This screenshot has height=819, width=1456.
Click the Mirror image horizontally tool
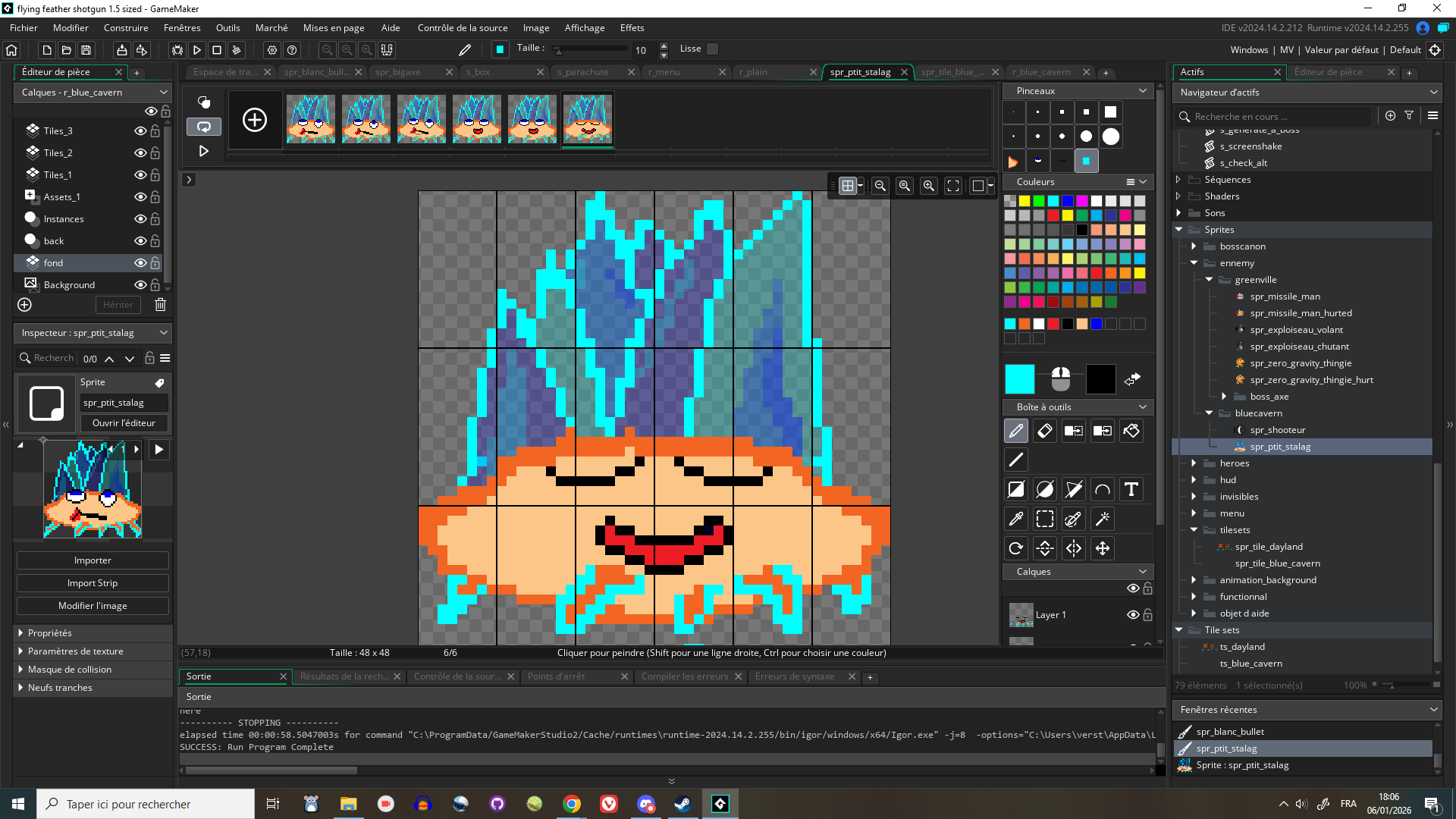tap(1074, 548)
